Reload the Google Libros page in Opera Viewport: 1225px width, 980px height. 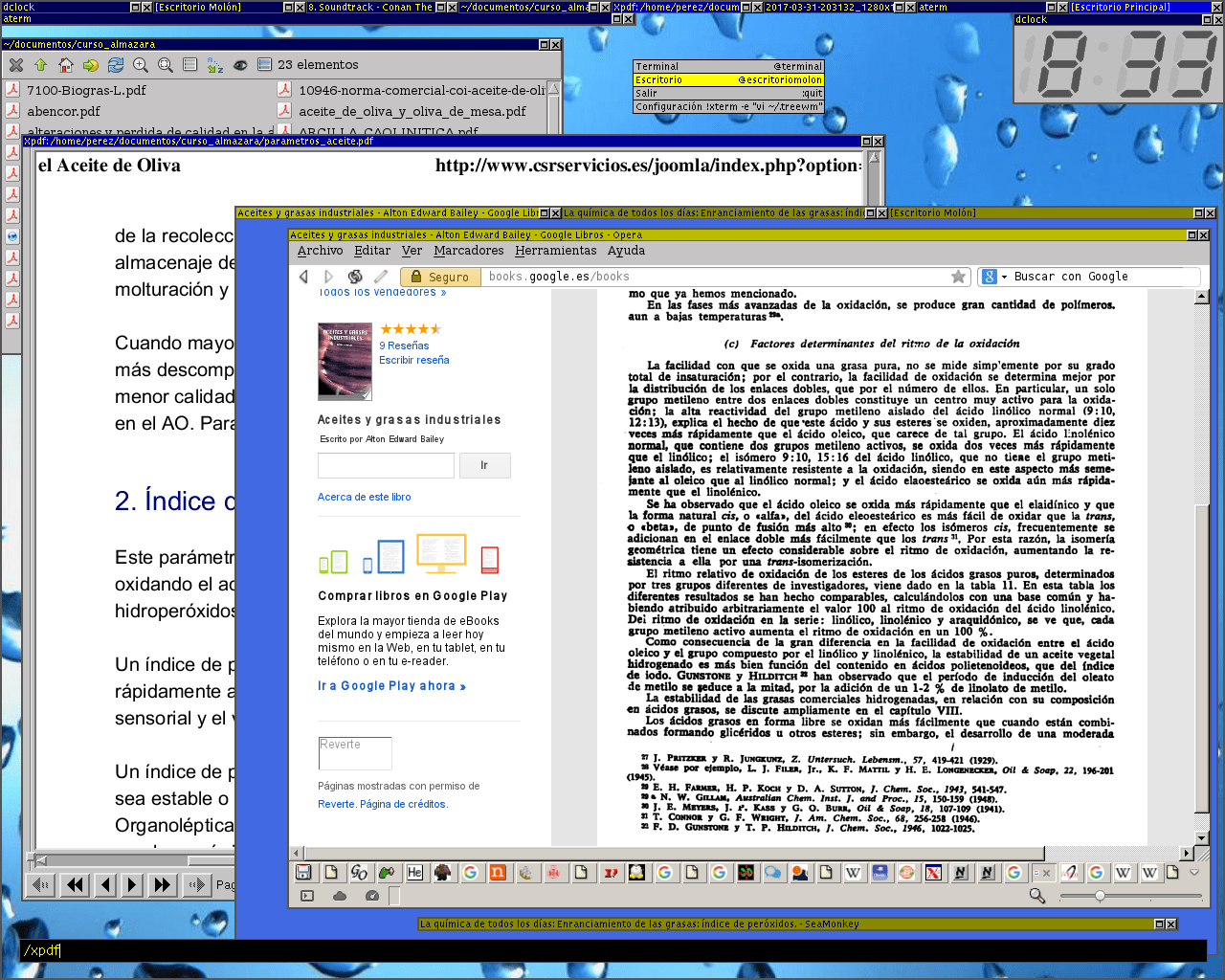click(x=355, y=277)
